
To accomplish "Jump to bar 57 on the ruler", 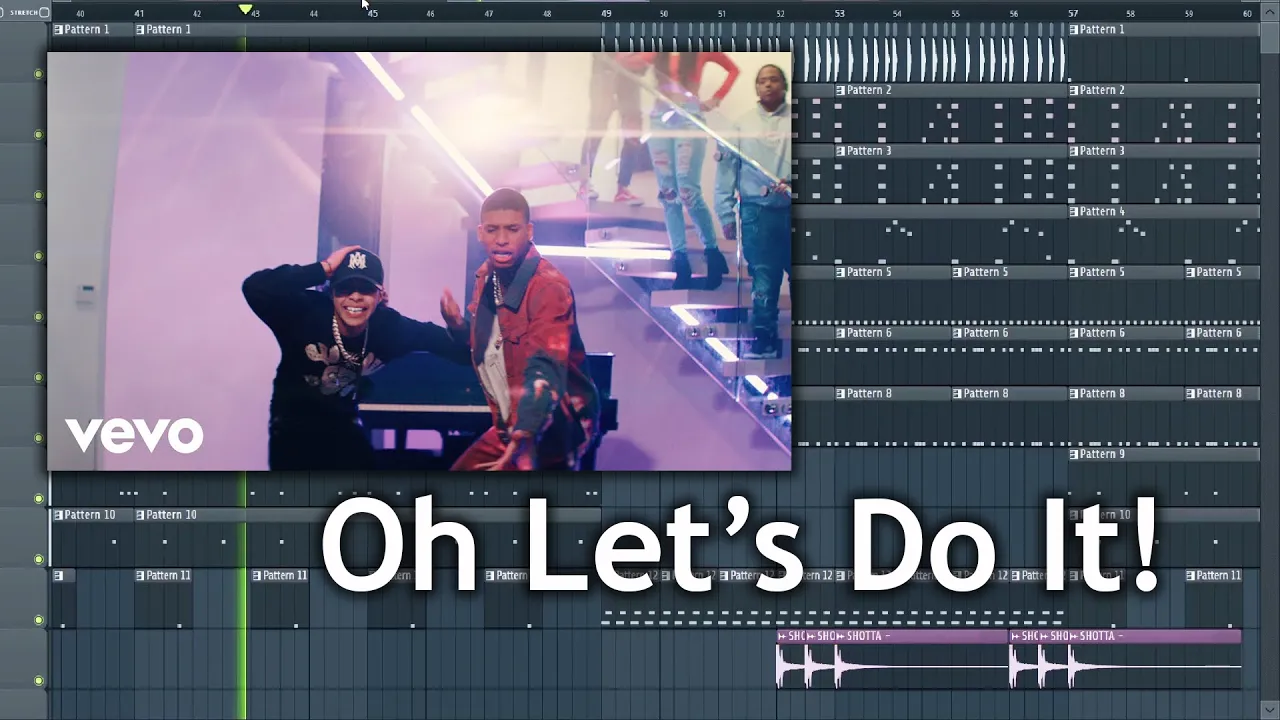I will click(x=1073, y=14).
